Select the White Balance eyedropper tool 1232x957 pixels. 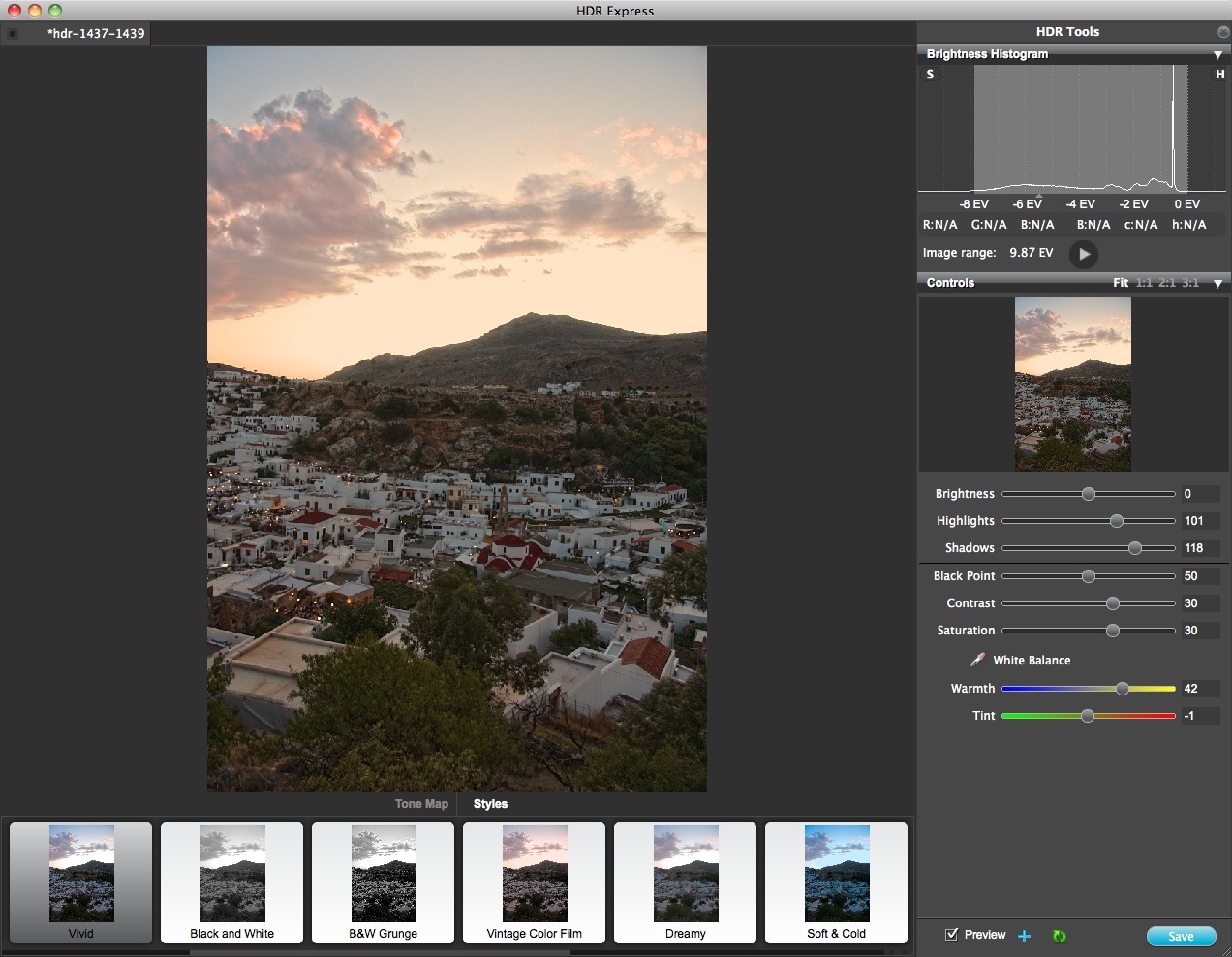click(x=978, y=660)
